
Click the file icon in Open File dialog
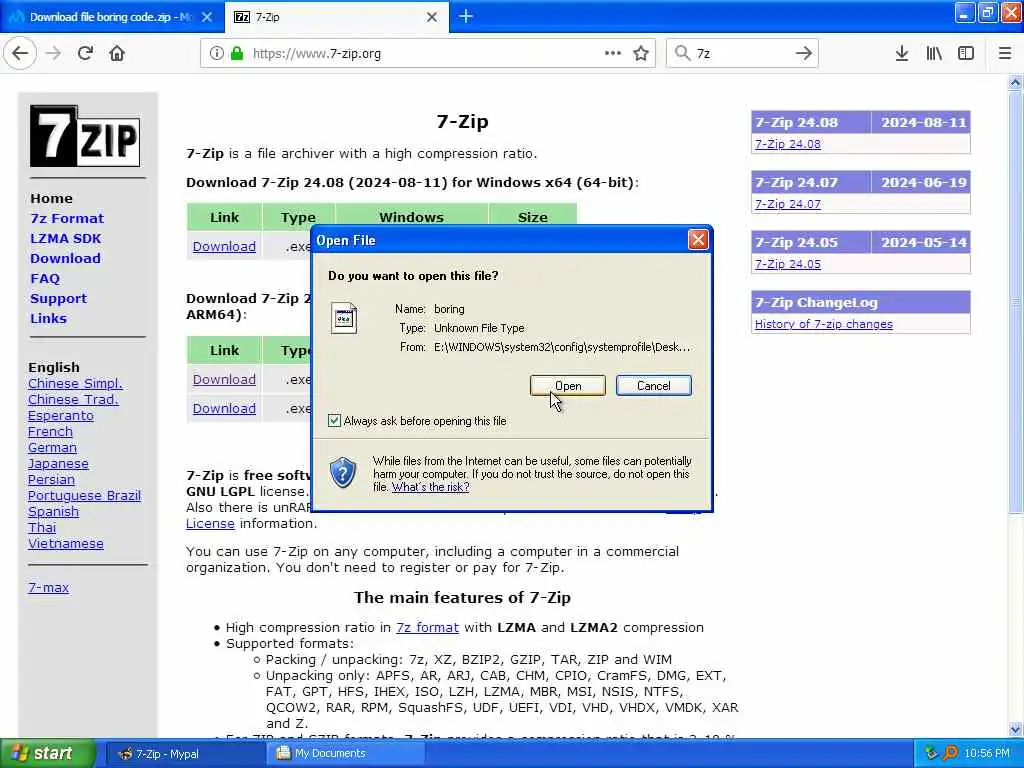click(344, 318)
